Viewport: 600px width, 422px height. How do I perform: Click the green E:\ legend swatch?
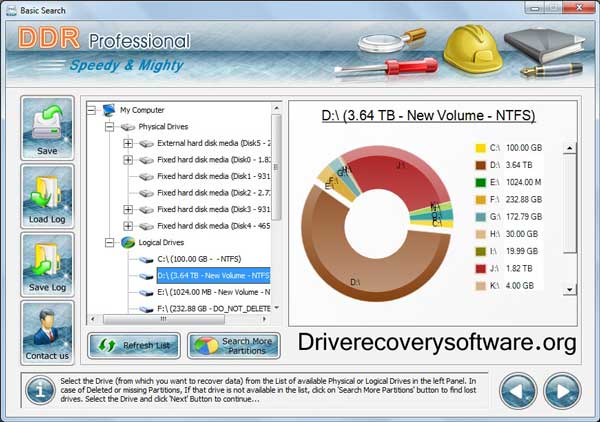(480, 182)
